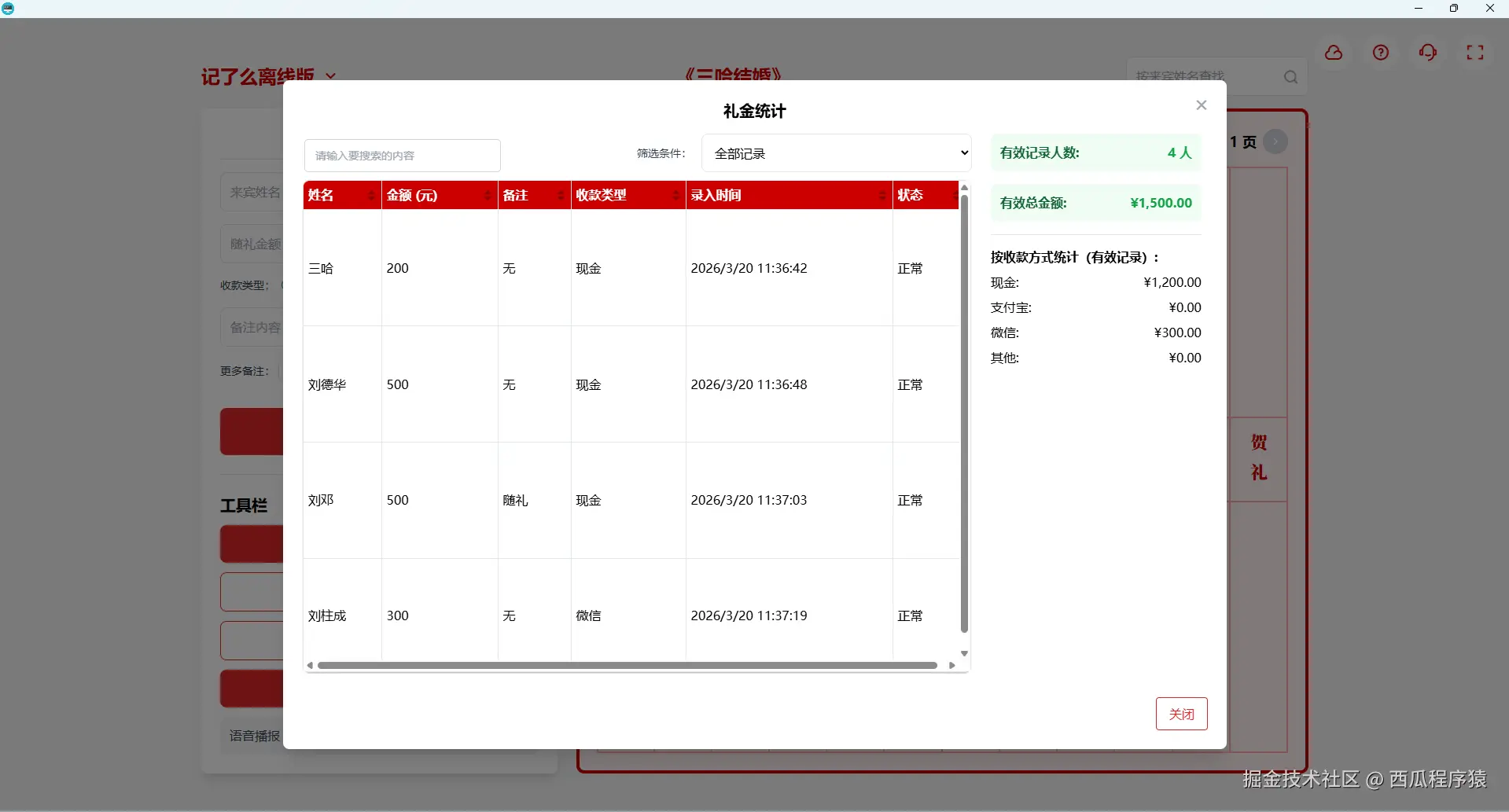
Task: Click the cloud sync icon in the header
Action: 1334,53
